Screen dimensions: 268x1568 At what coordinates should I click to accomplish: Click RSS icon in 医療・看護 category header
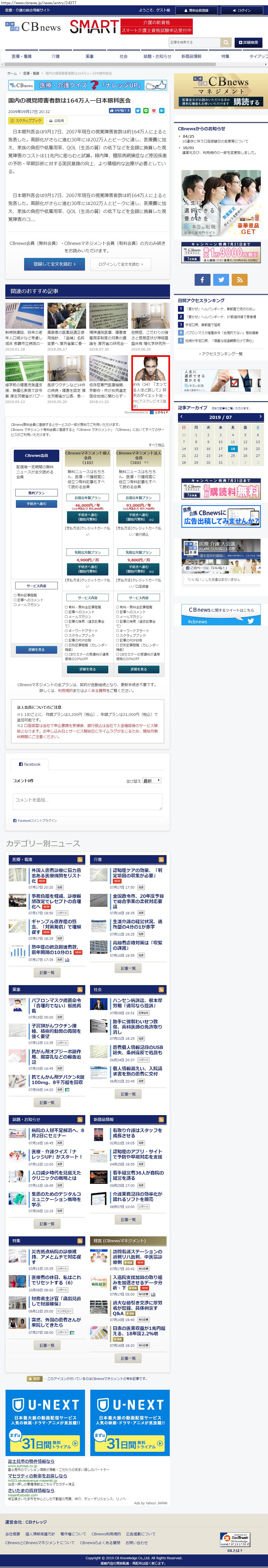click(80, 859)
